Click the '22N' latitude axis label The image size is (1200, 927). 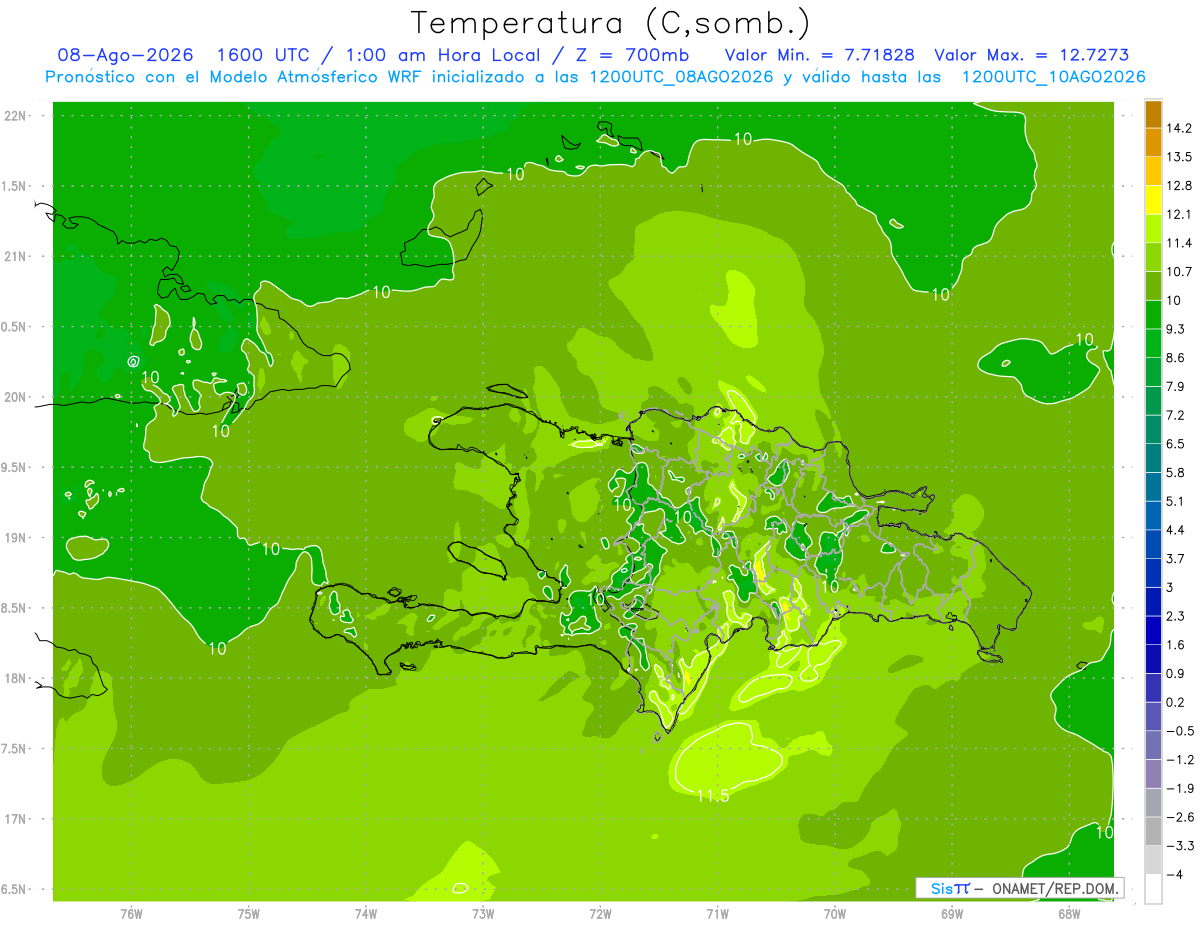pyautogui.click(x=16, y=115)
